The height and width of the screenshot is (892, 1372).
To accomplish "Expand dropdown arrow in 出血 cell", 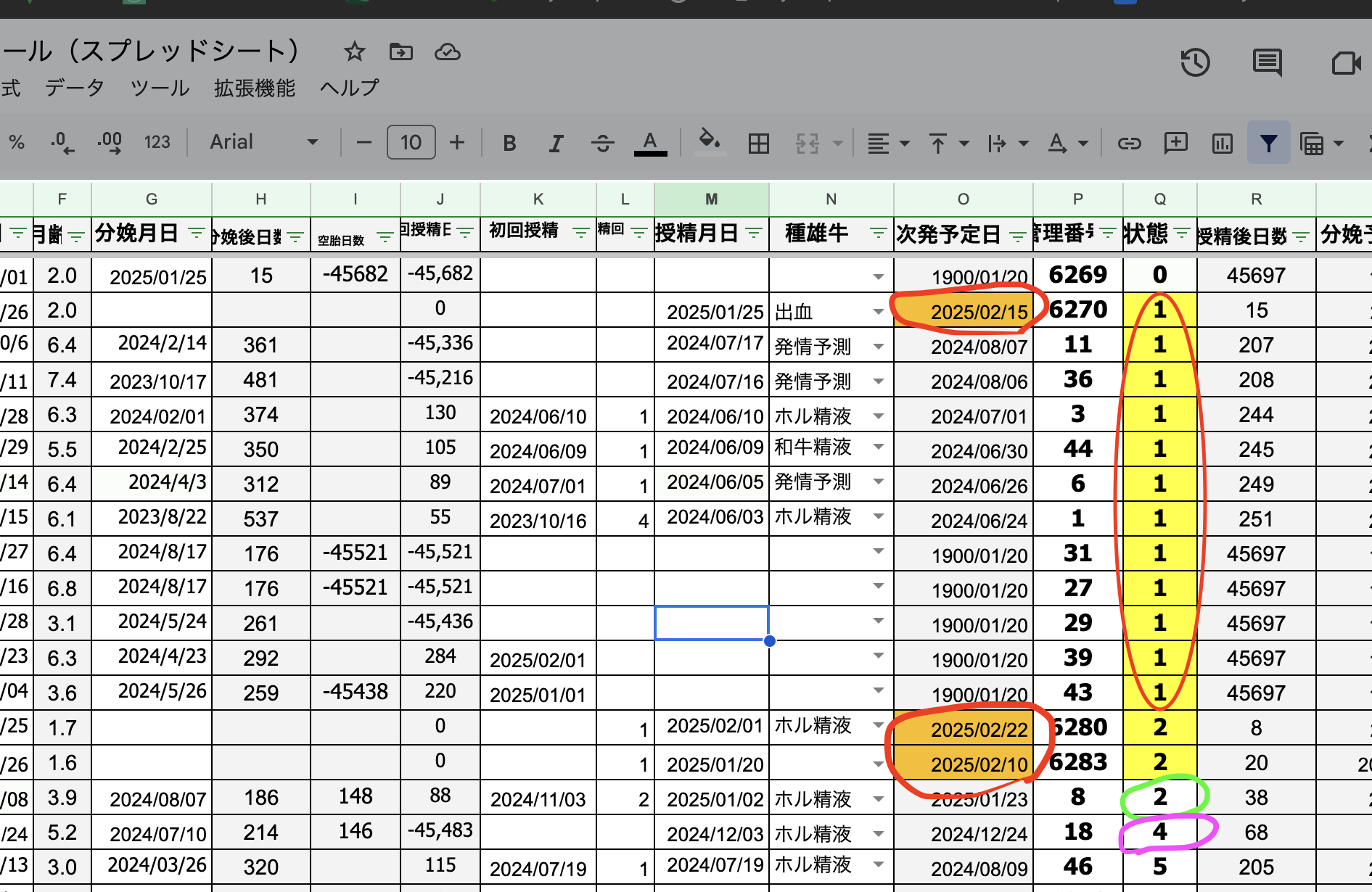I will click(x=878, y=312).
